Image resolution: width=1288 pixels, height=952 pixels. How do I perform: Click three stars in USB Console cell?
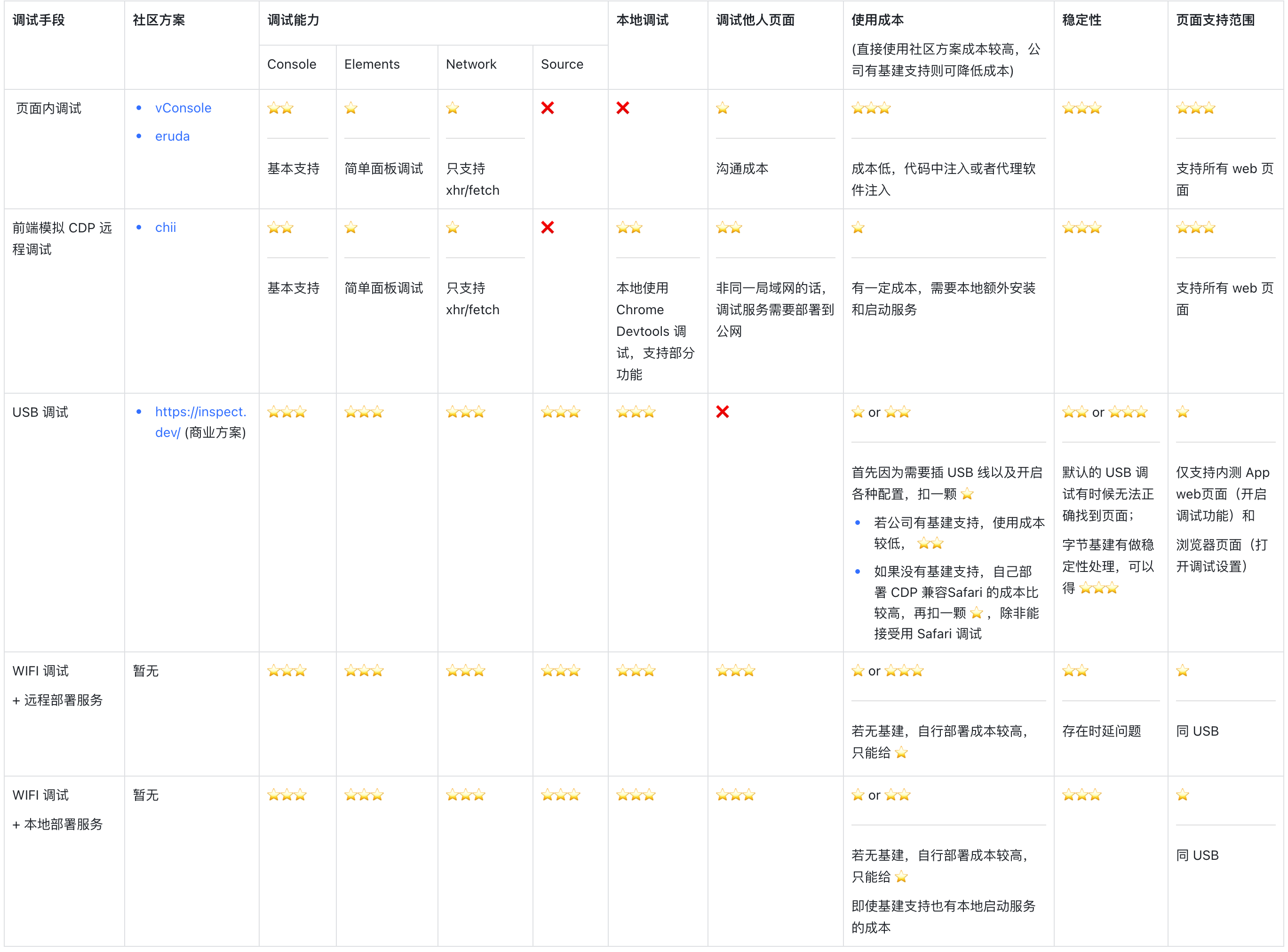[x=286, y=412]
